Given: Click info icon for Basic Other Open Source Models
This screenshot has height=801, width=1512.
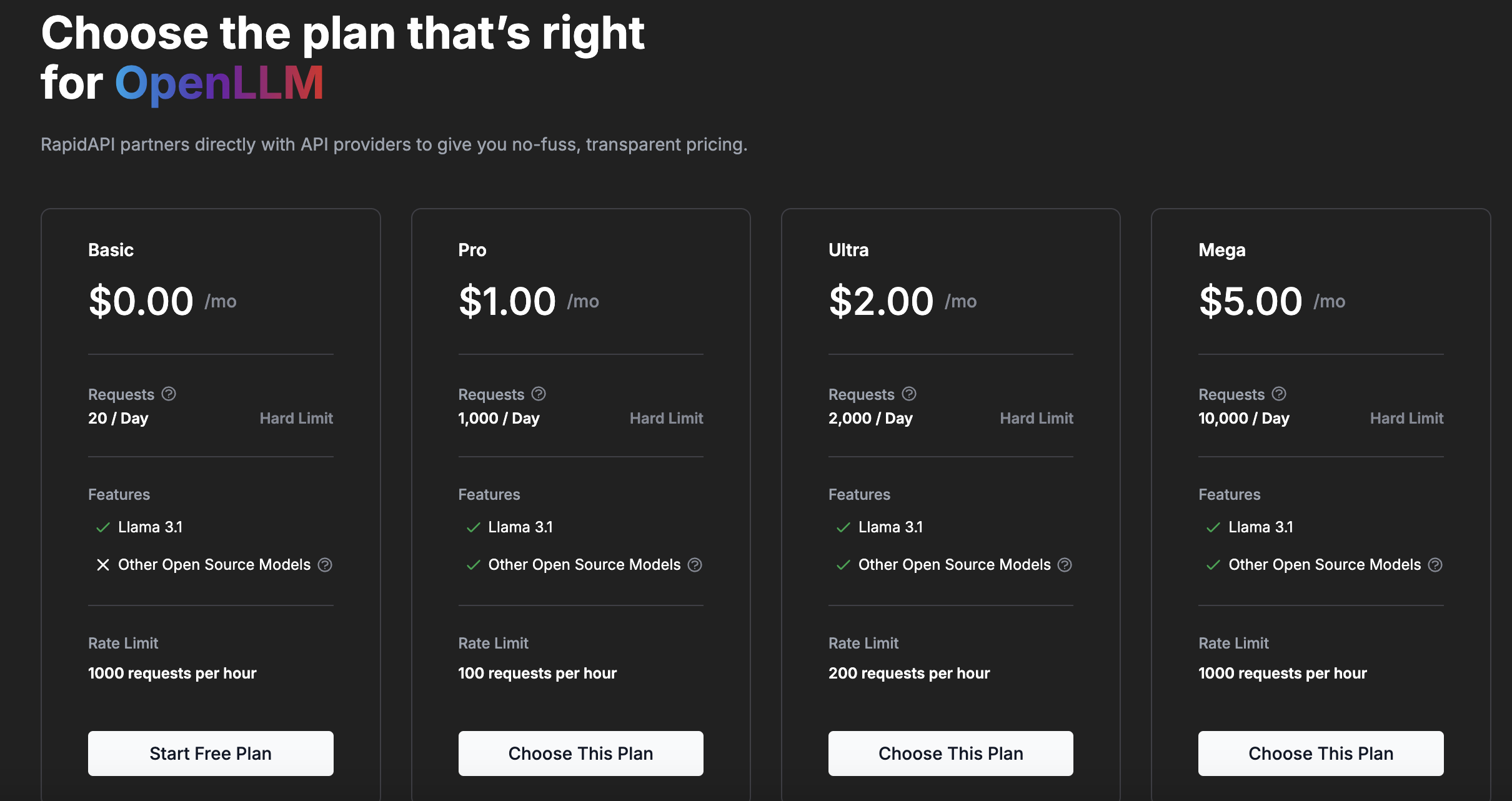Looking at the screenshot, I should [x=325, y=565].
